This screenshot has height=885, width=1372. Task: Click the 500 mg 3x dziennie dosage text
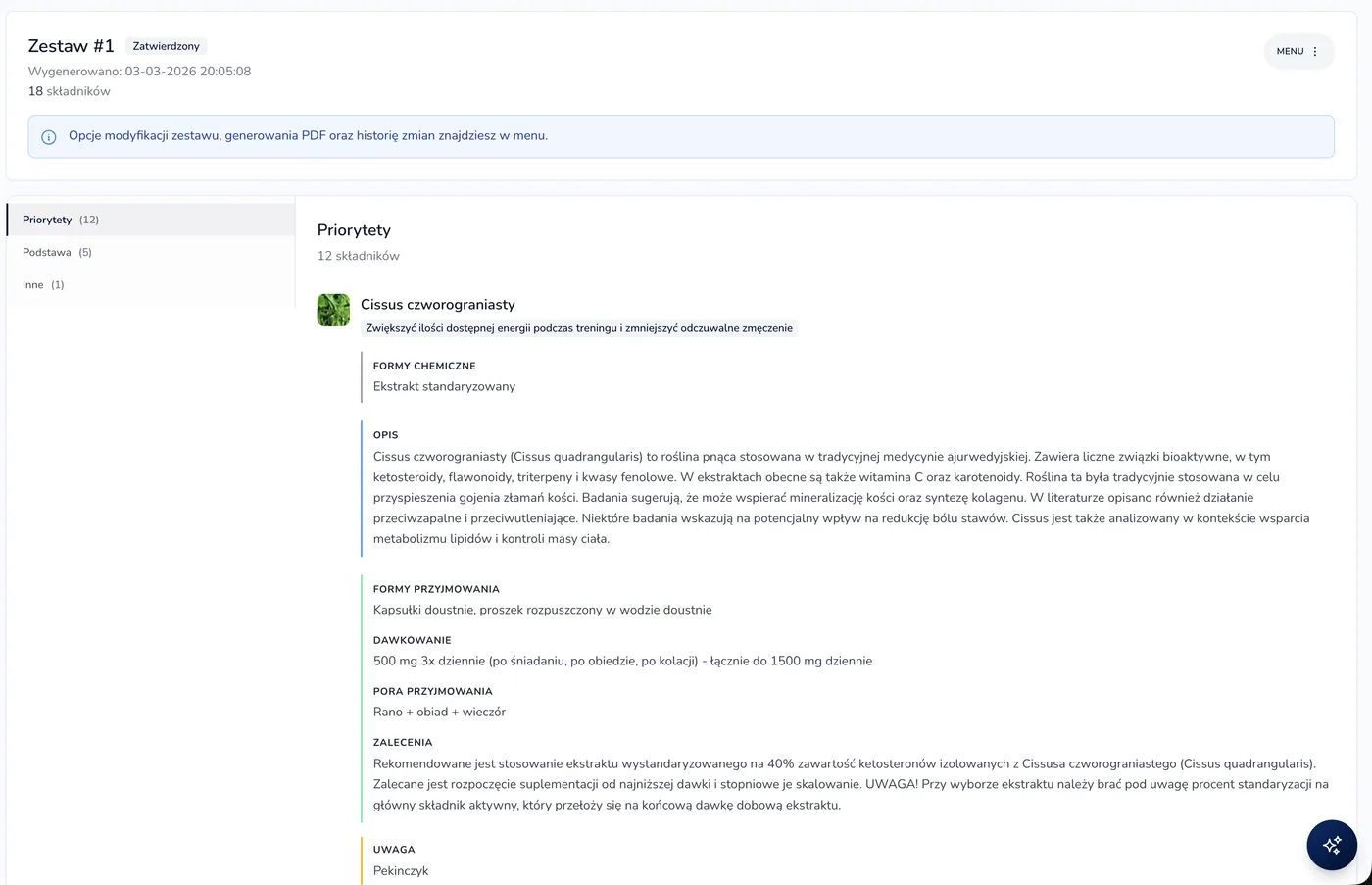pyautogui.click(x=622, y=661)
